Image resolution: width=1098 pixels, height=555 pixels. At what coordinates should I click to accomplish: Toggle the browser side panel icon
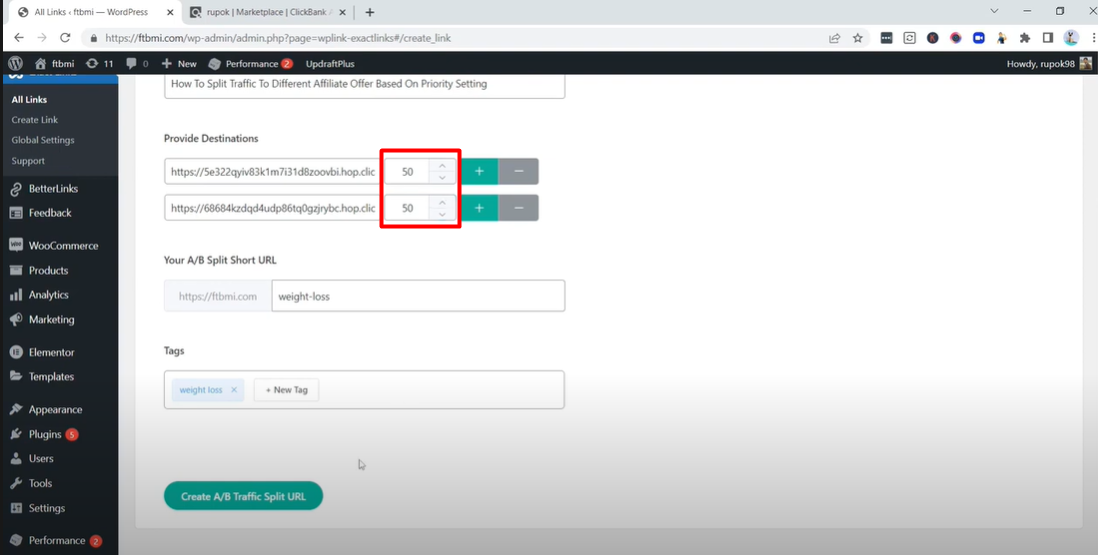[x=1048, y=38]
